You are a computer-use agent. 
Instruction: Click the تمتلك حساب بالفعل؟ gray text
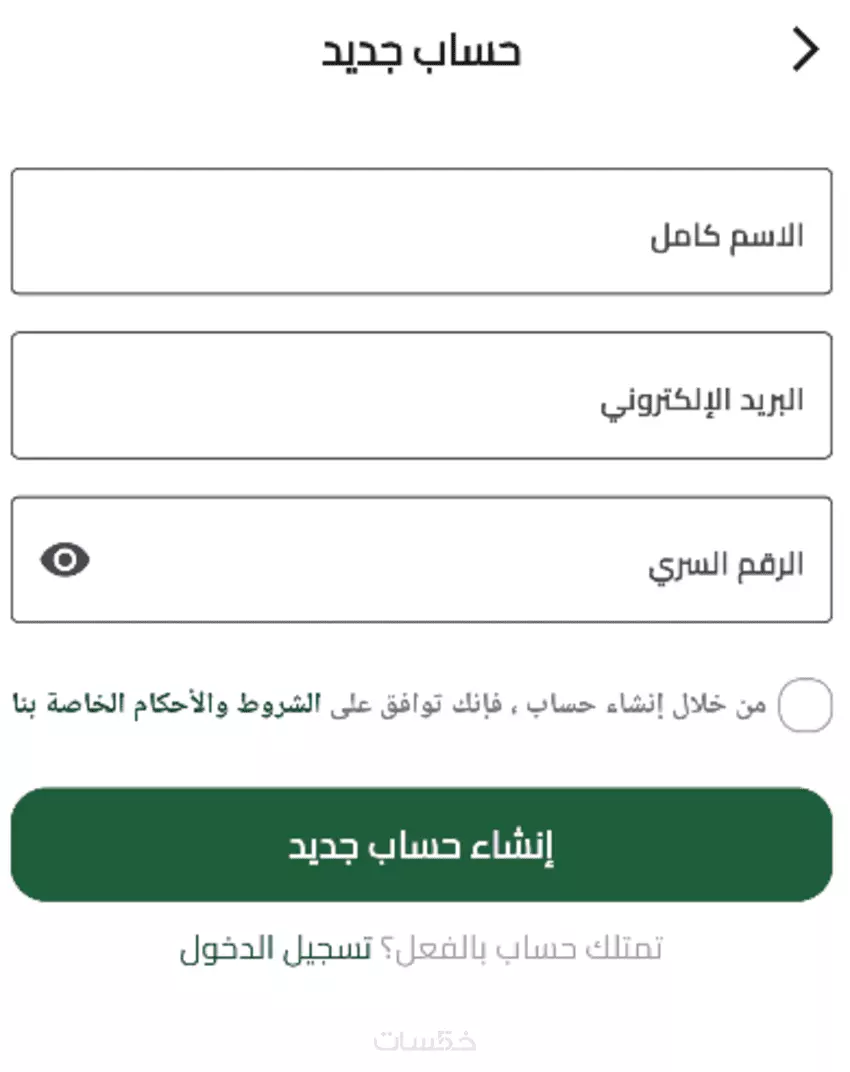point(518,948)
